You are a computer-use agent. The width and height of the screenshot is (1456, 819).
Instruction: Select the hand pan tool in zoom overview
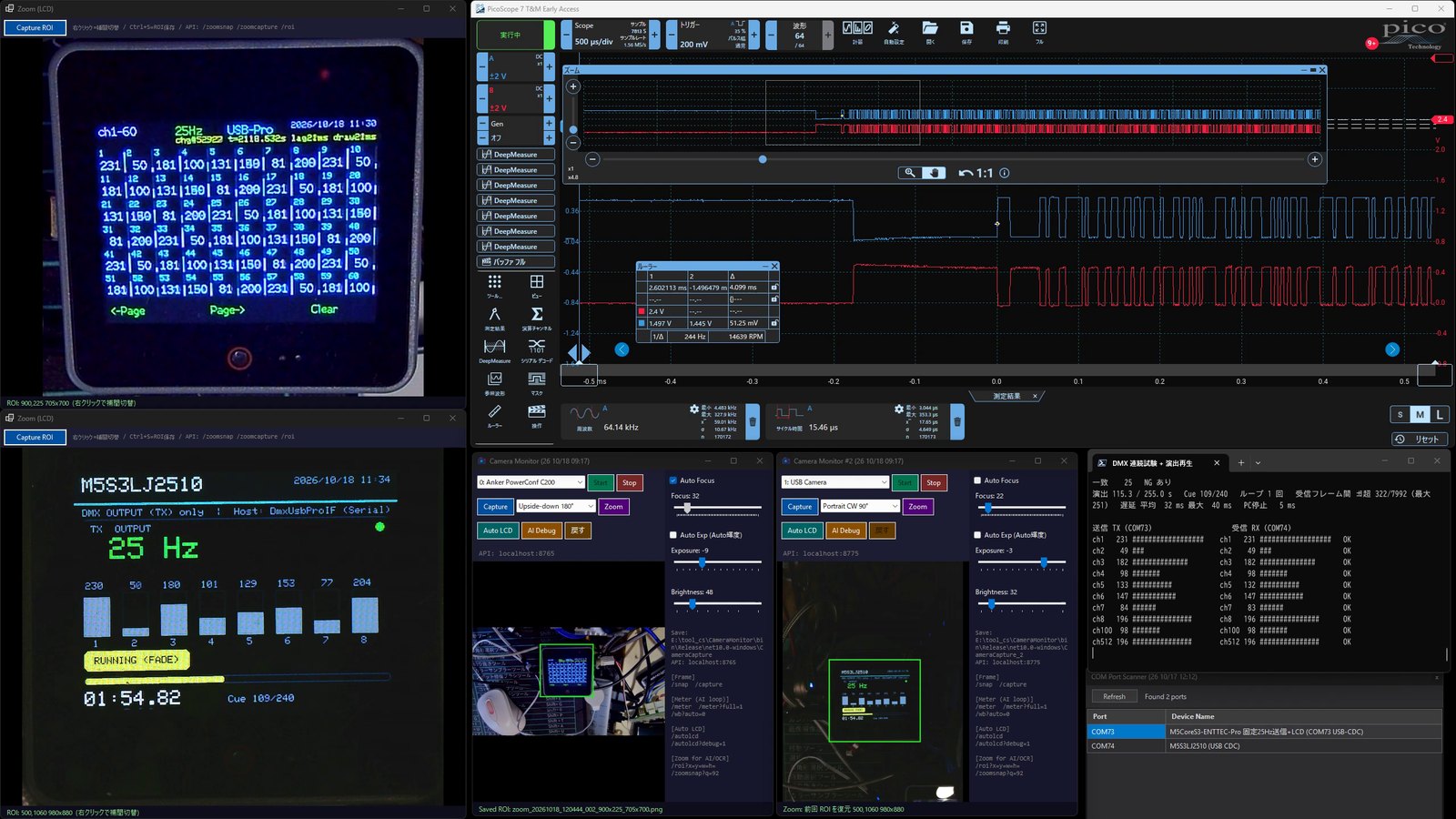click(x=934, y=172)
